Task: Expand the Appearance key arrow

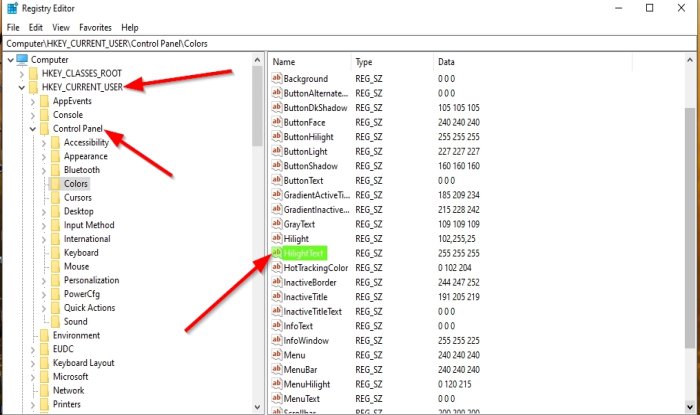Action: click(x=44, y=157)
